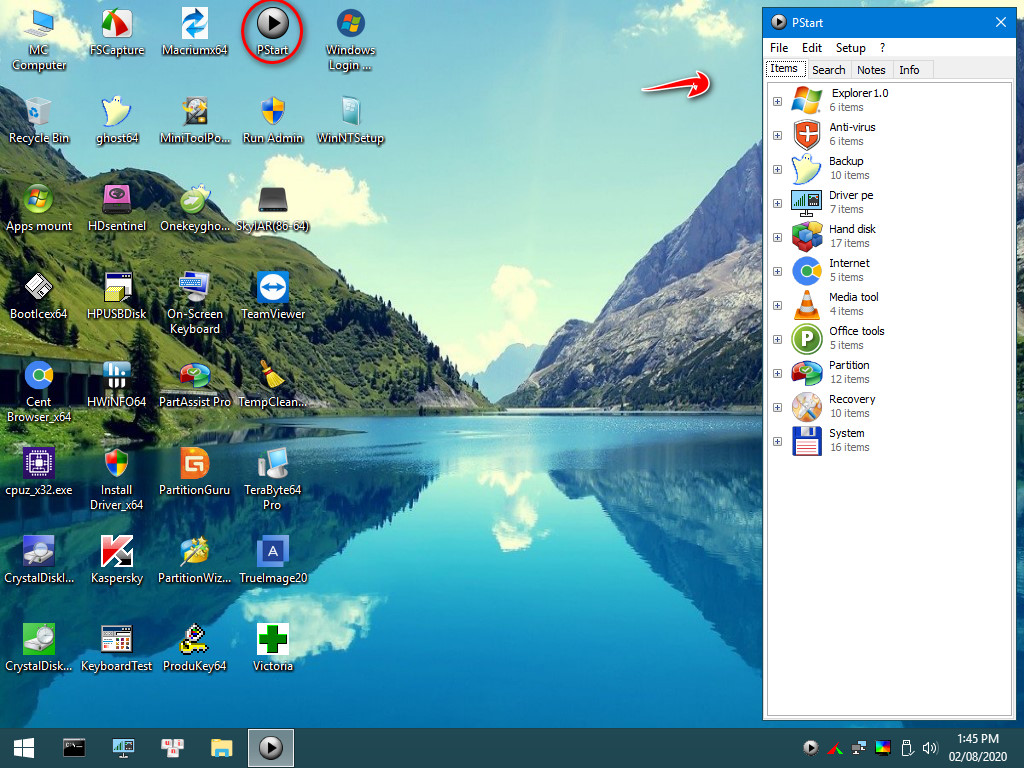Open the ? help menu
The width and height of the screenshot is (1024, 768).
tap(882, 48)
